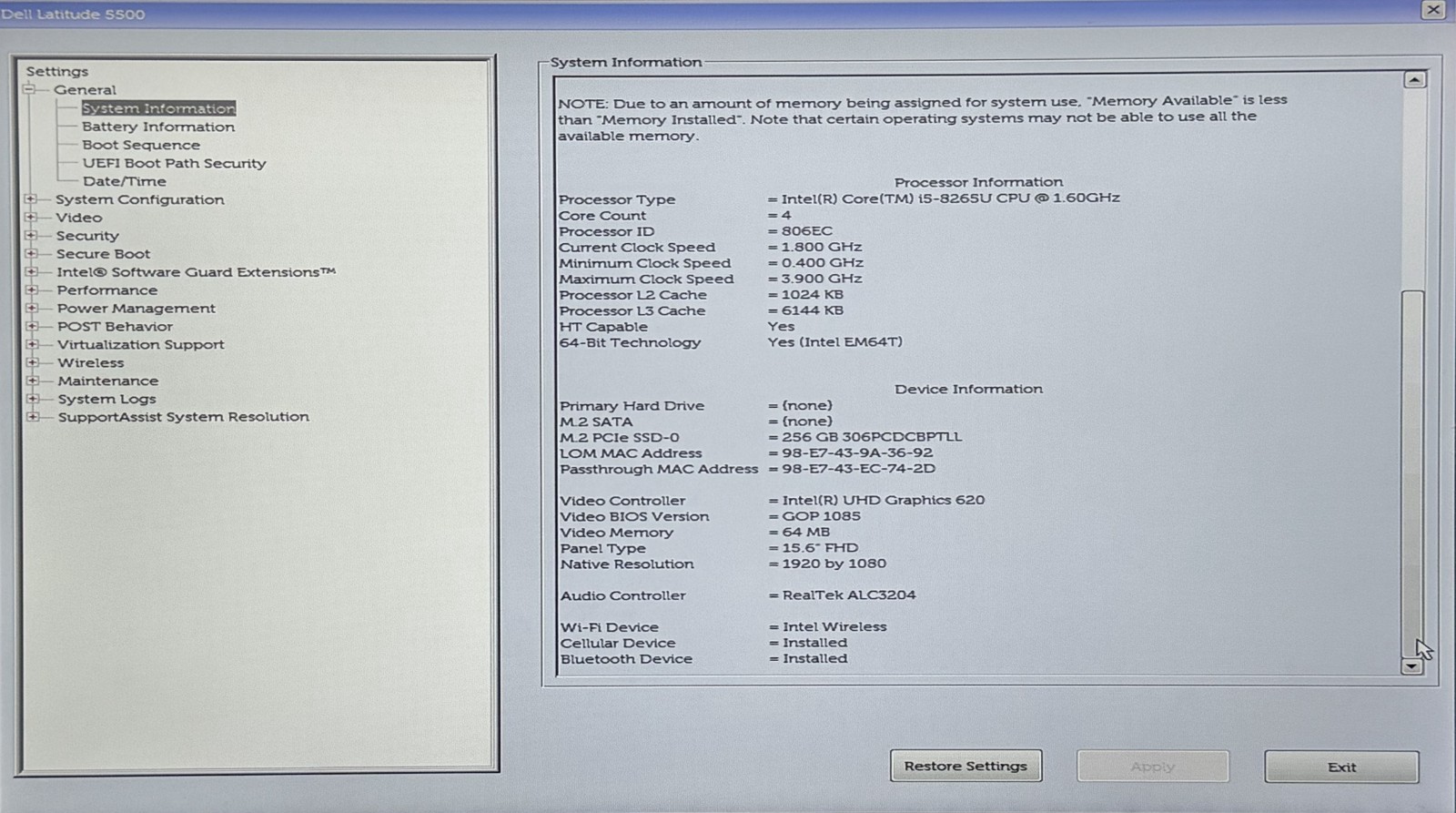Select Intel Software Guard Extensions category
The image size is (1456, 813).
(197, 272)
